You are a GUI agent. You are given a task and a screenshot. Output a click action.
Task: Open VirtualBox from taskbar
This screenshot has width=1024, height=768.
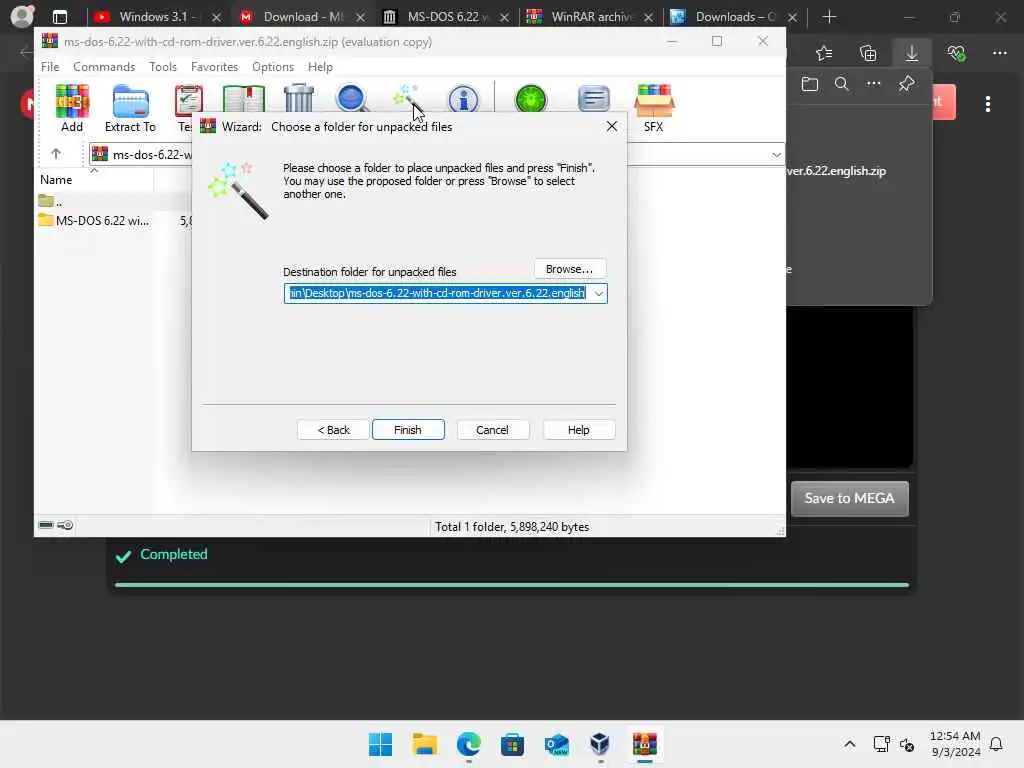tap(600, 744)
